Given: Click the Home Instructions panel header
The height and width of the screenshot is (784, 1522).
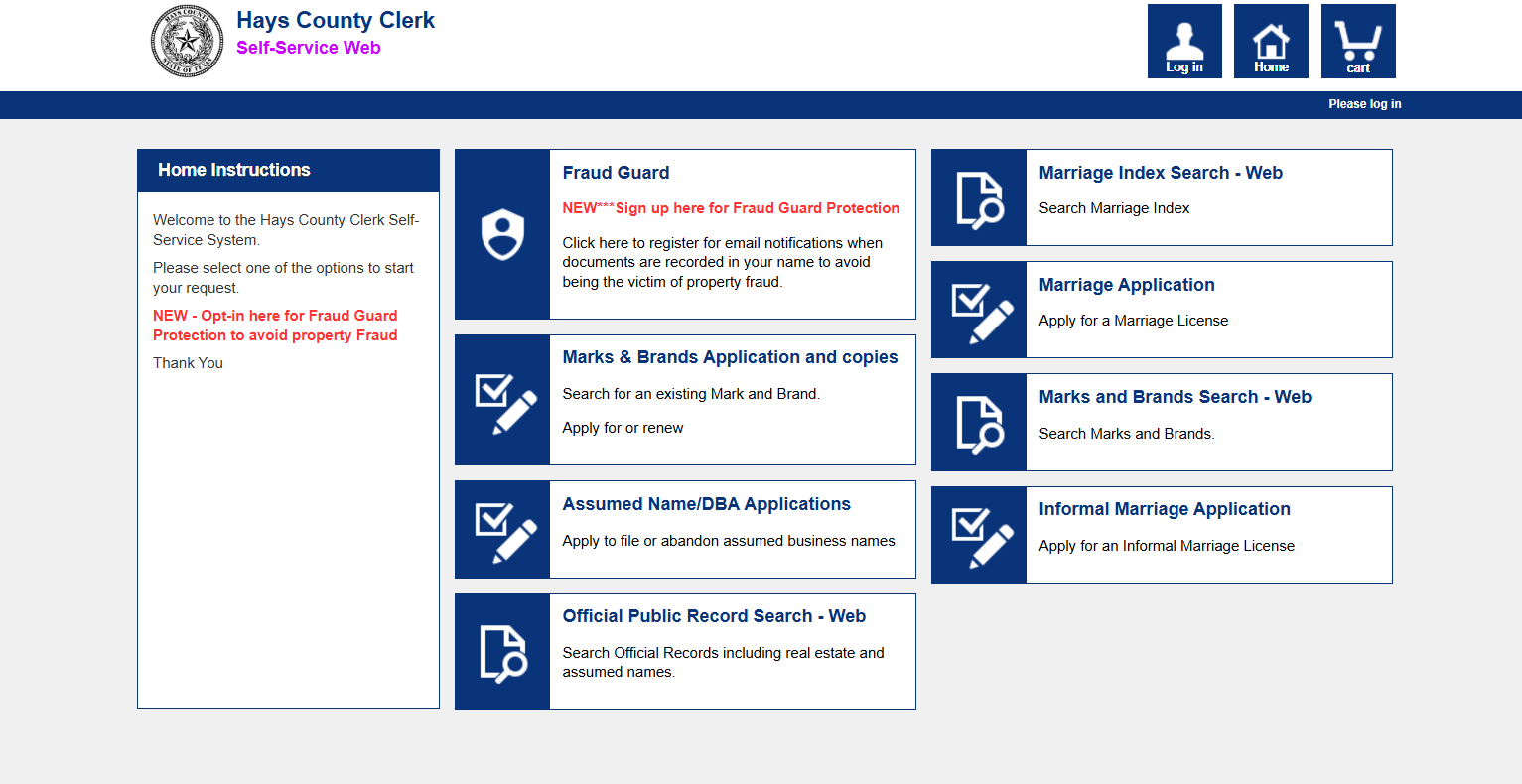Looking at the screenshot, I should click(x=288, y=171).
